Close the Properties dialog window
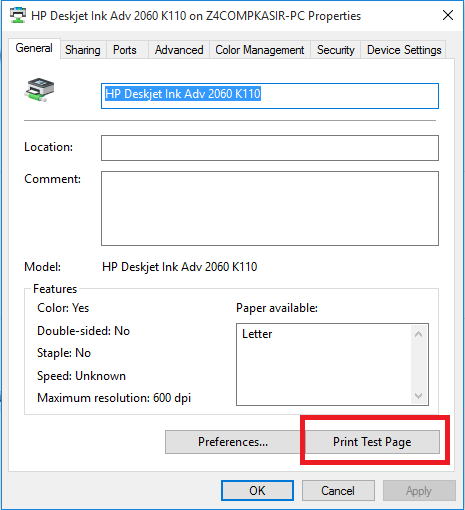 [448, 15]
